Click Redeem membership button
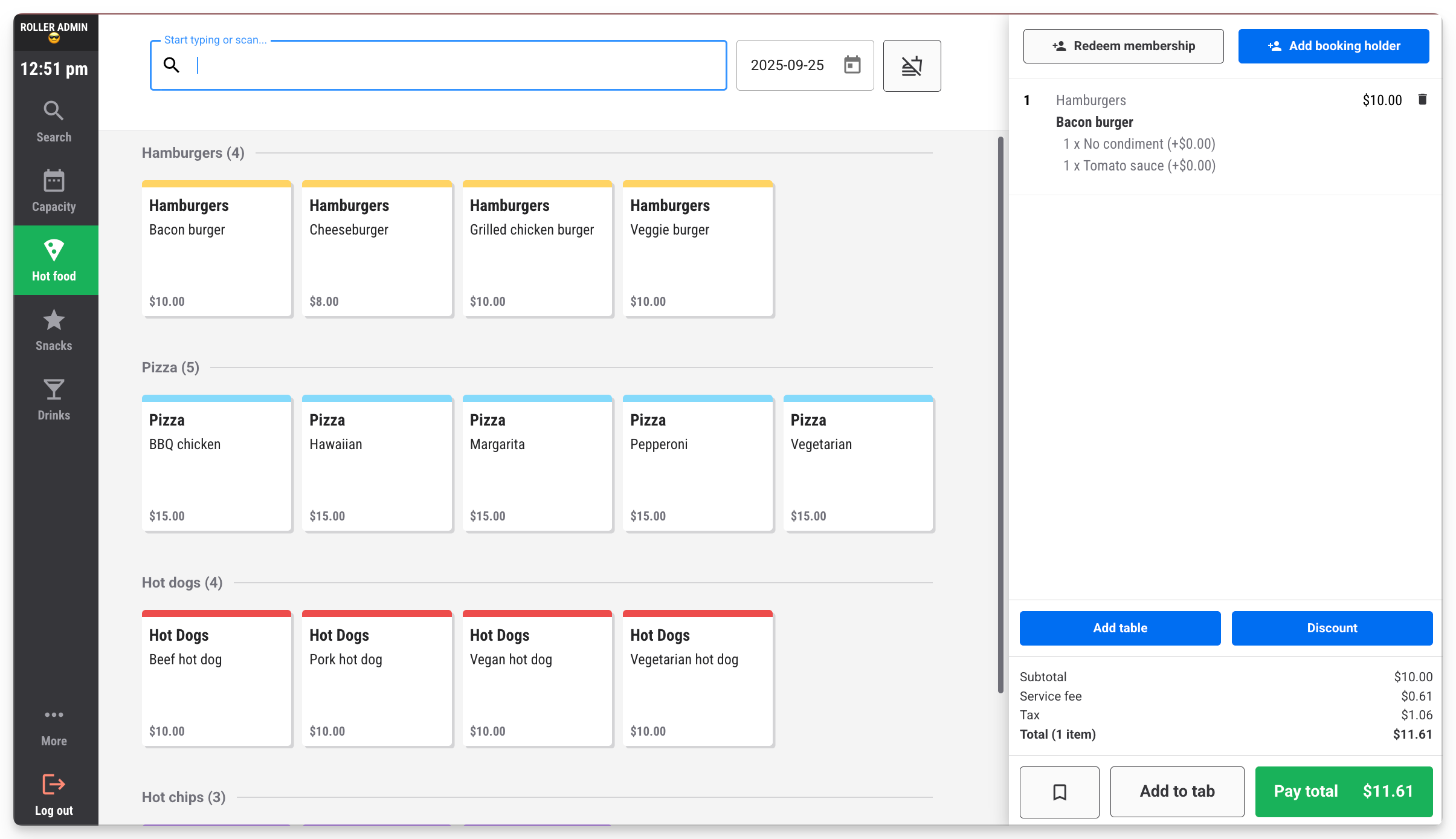The width and height of the screenshot is (1456, 839). (1123, 46)
